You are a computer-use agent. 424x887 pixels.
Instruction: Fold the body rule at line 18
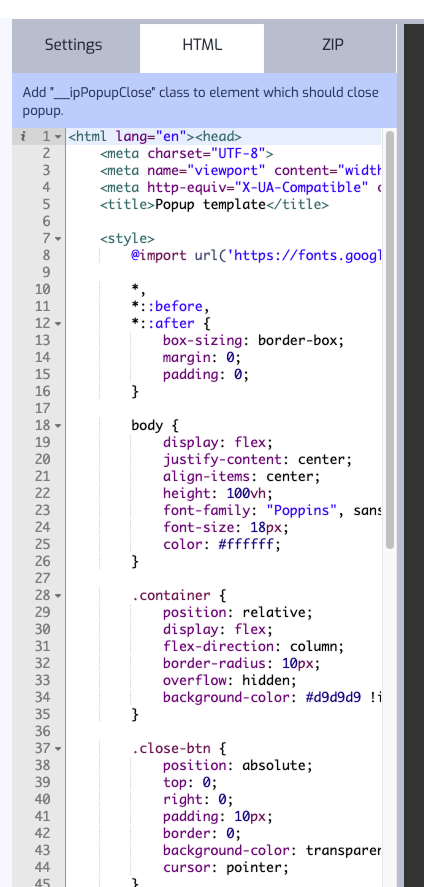tap(58, 425)
